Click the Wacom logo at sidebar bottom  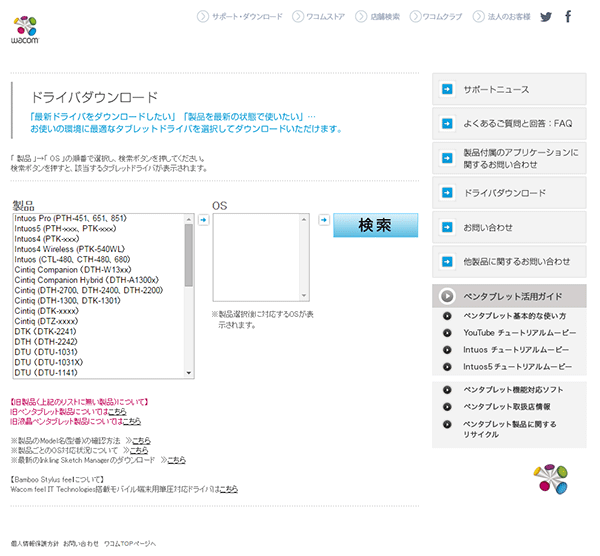pyautogui.click(x=551, y=479)
